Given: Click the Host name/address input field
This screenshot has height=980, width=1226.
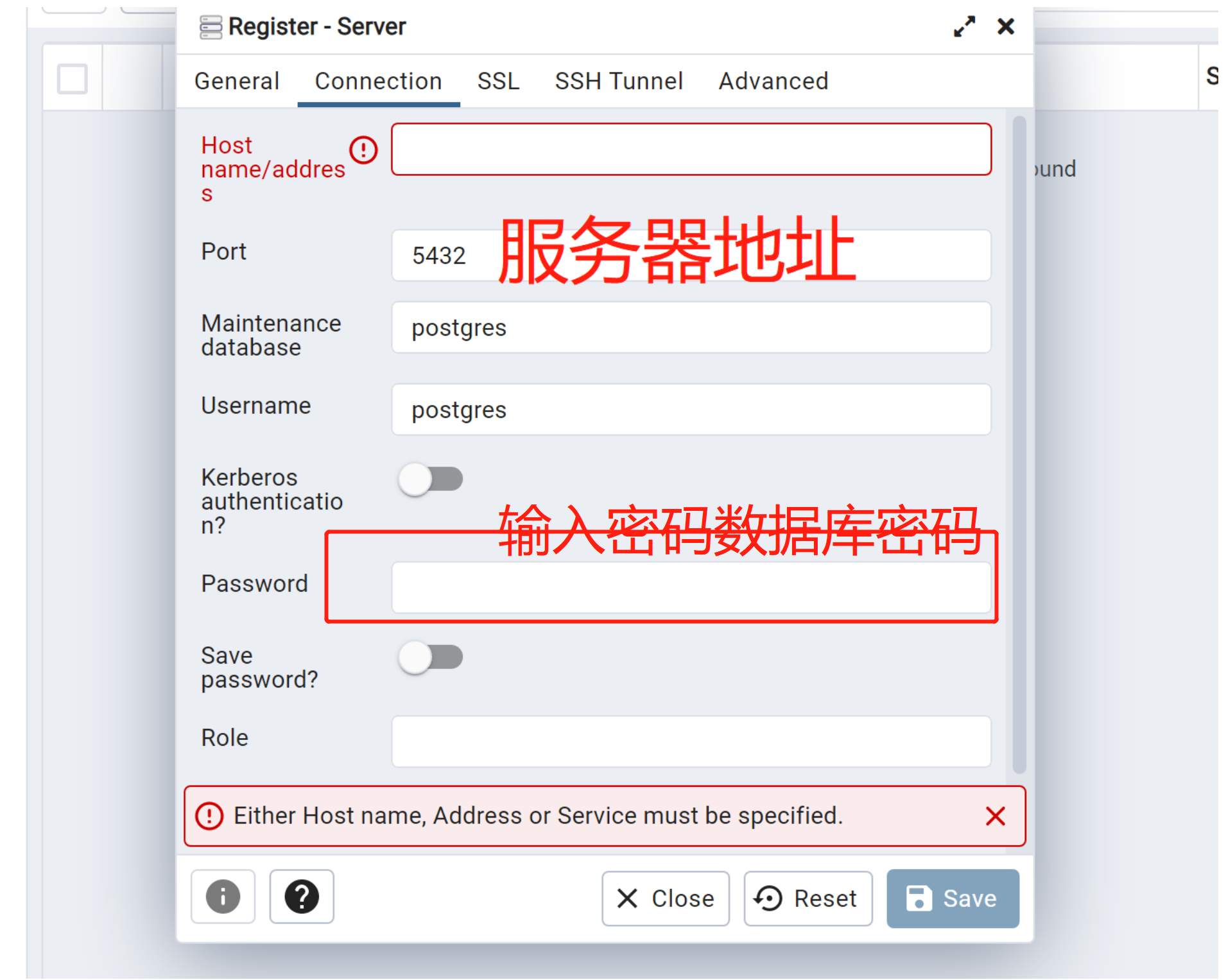Looking at the screenshot, I should [691, 150].
